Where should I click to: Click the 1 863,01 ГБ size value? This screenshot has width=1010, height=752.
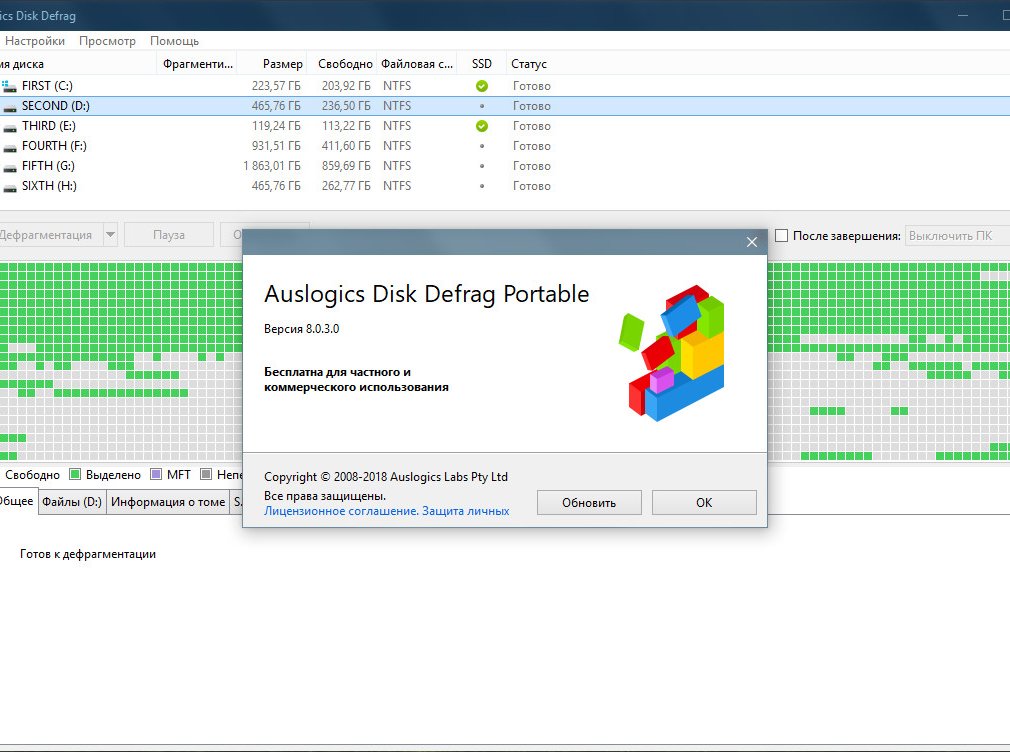click(272, 166)
